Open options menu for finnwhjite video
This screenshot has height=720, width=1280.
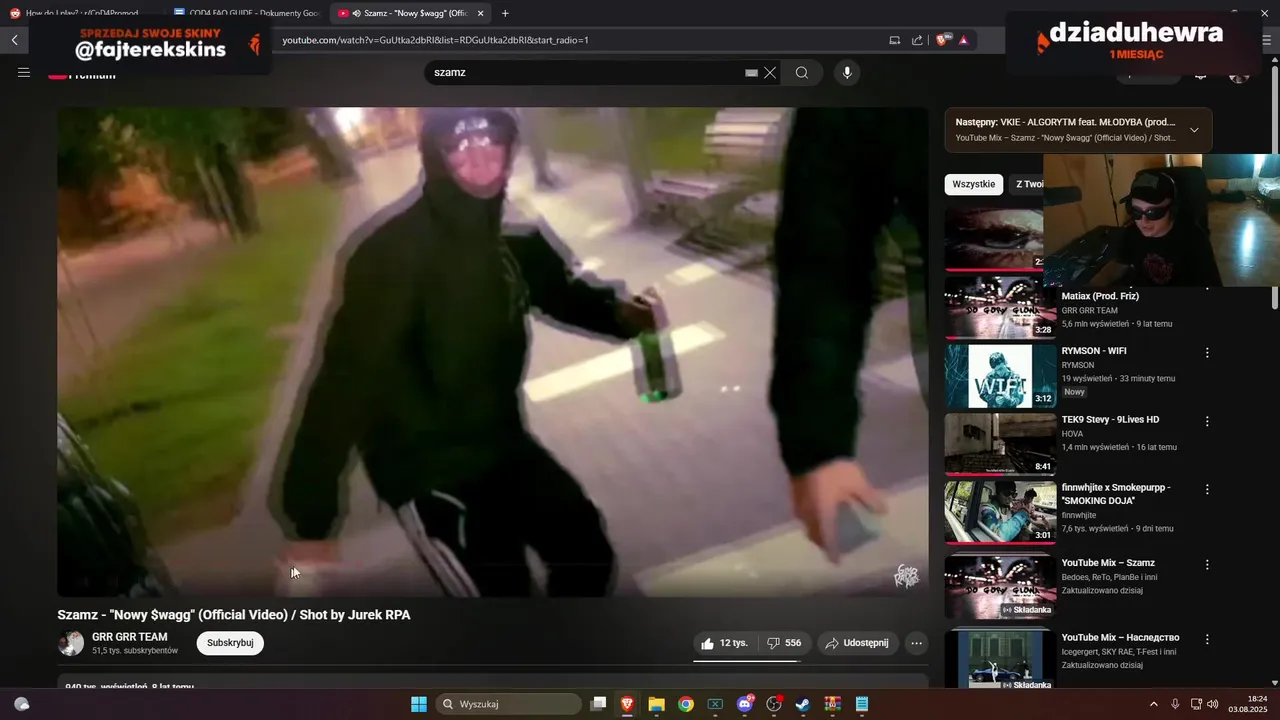[x=1207, y=490]
